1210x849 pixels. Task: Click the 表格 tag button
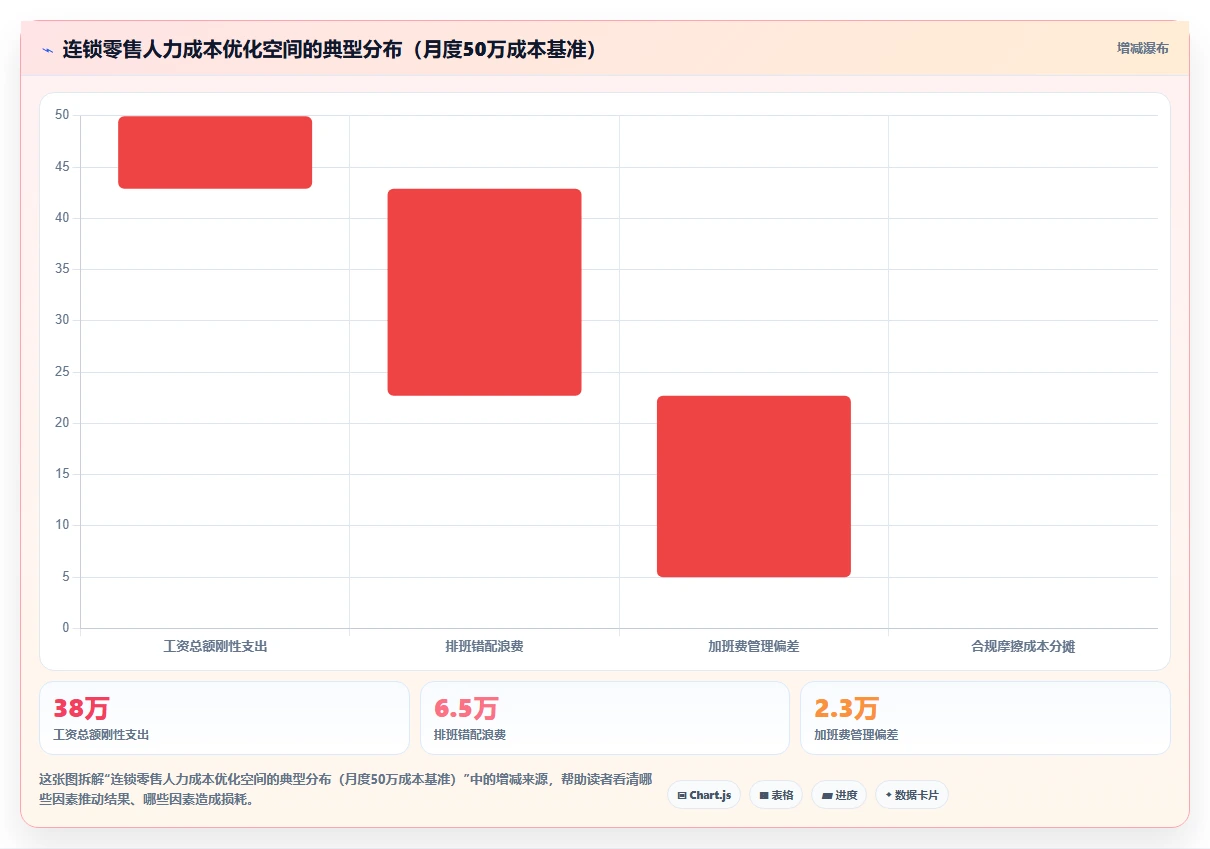[776, 795]
